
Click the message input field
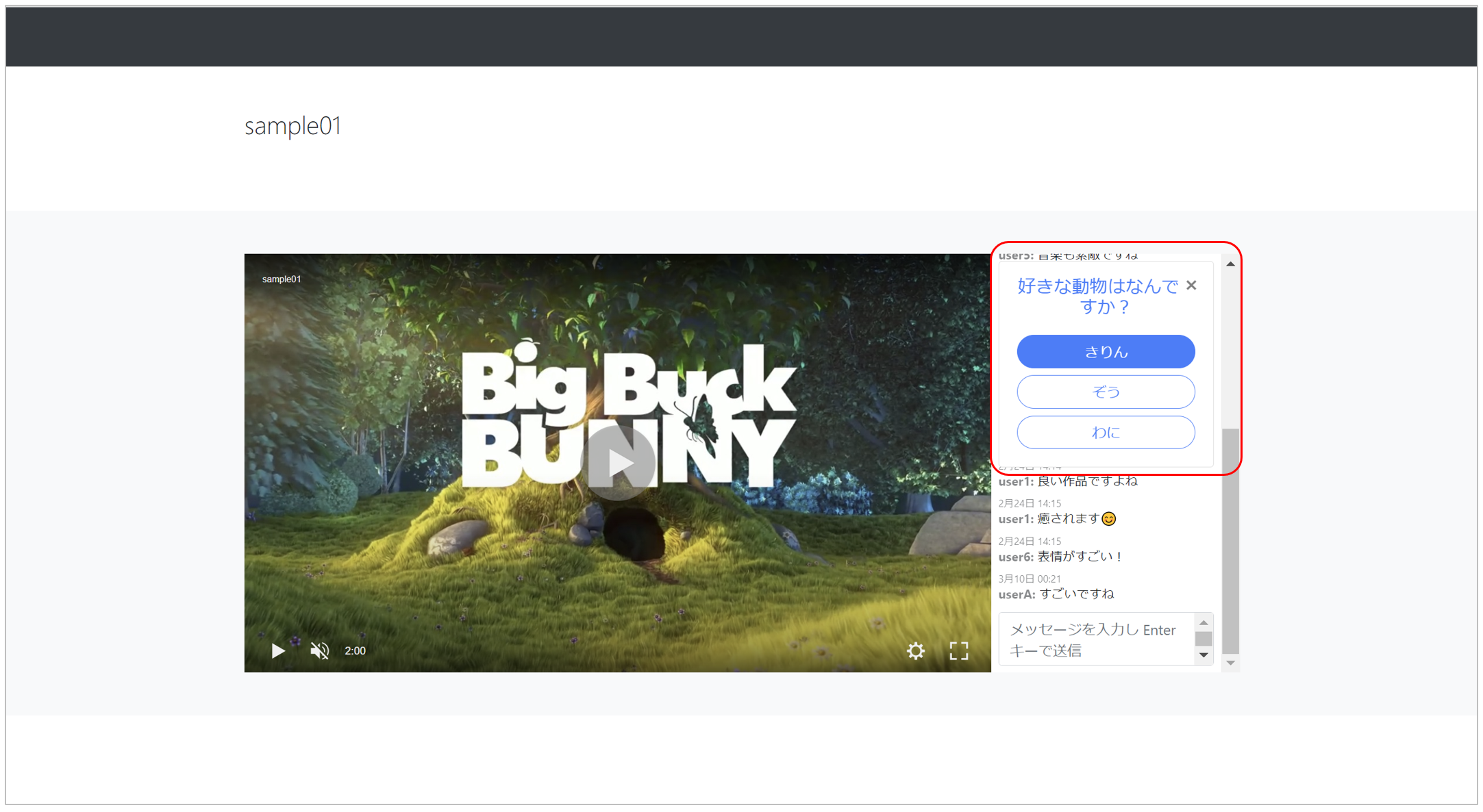1096,639
